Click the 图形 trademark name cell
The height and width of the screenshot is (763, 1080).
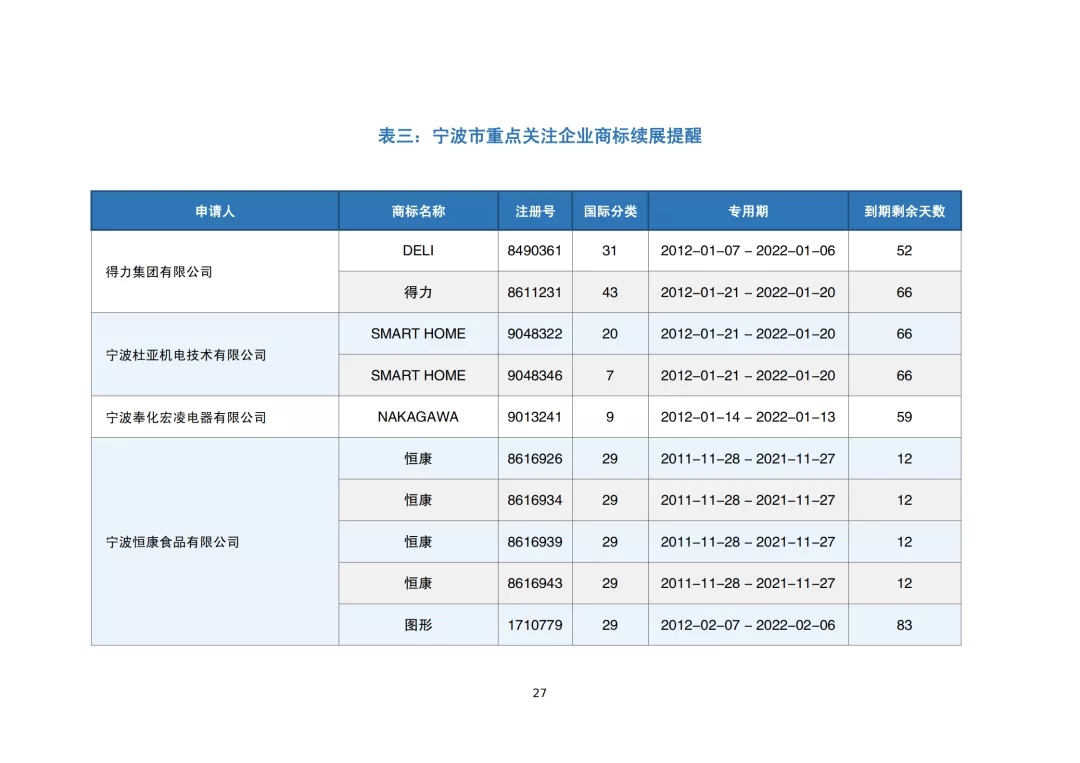418,625
